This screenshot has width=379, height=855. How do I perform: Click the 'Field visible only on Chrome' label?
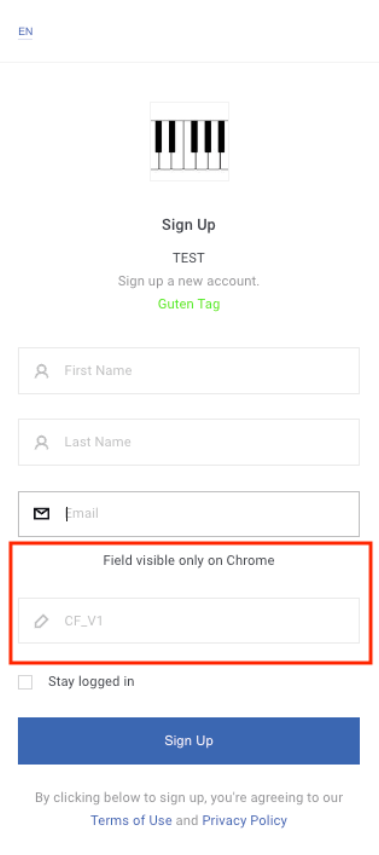click(189, 560)
